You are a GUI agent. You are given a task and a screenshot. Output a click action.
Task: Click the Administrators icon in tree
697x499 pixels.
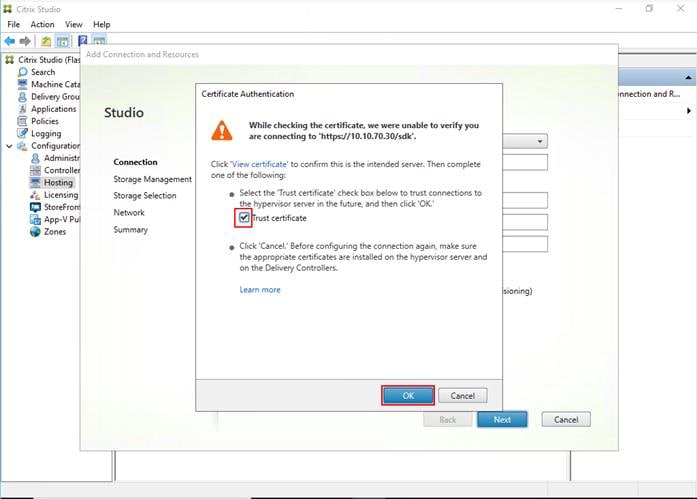click(x=35, y=158)
